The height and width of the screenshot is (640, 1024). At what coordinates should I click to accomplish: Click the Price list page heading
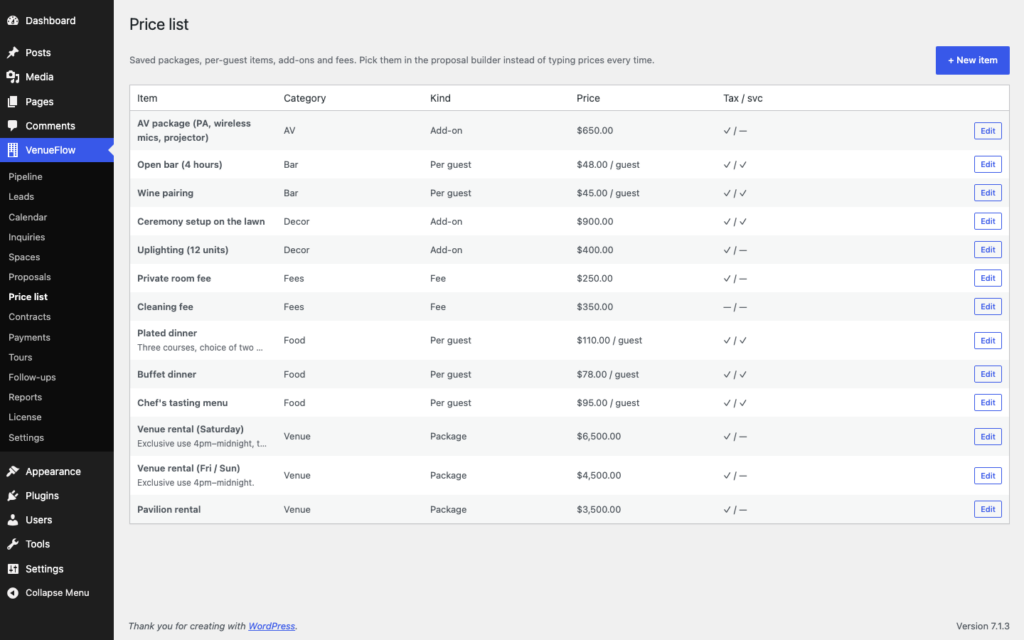click(159, 24)
